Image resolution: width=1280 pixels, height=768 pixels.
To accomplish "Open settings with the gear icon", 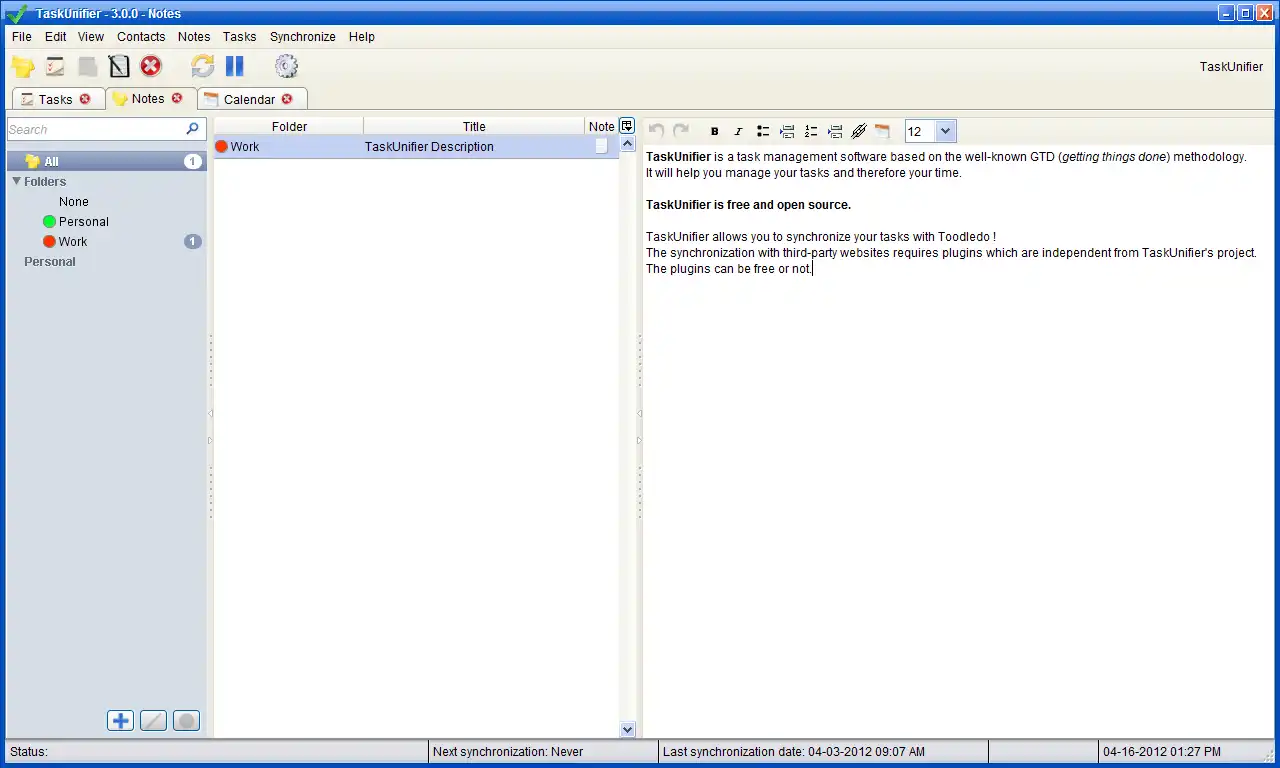I will (287, 67).
